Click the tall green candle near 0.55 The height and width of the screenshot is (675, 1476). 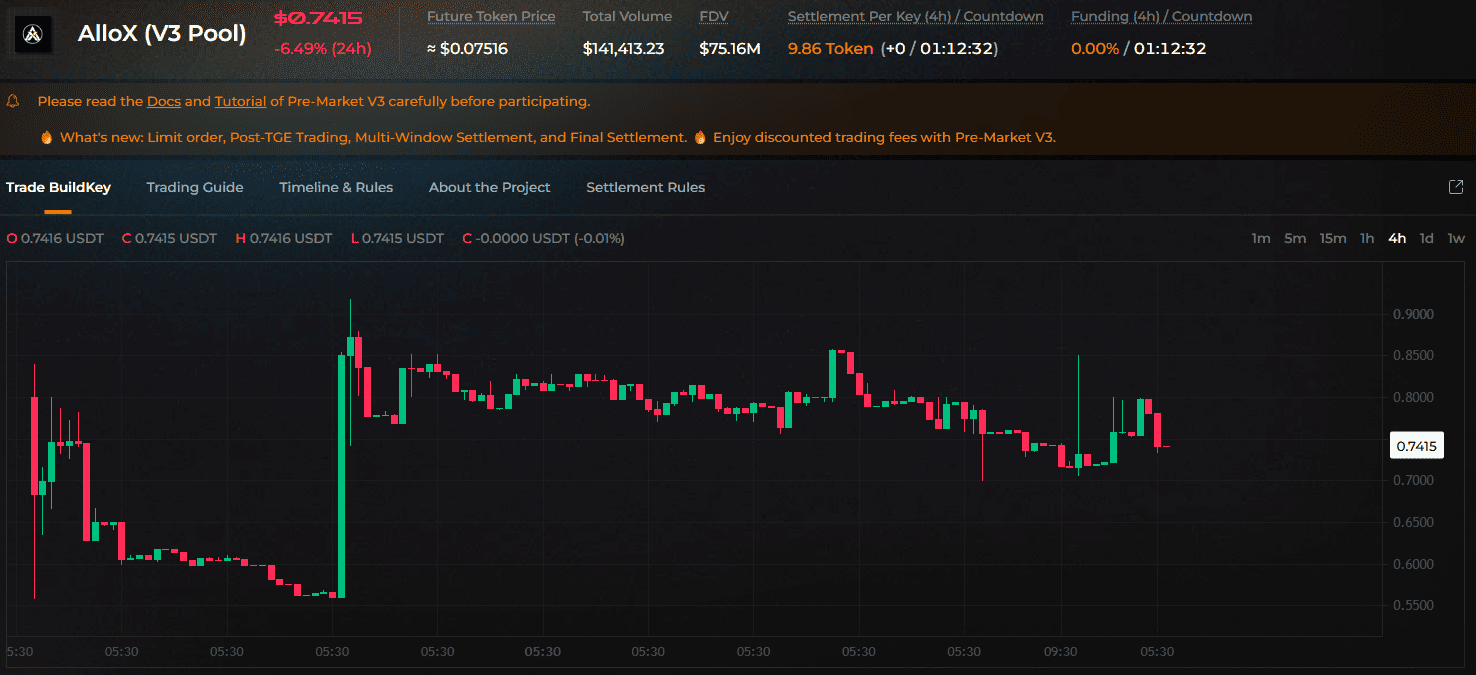pyautogui.click(x=342, y=476)
